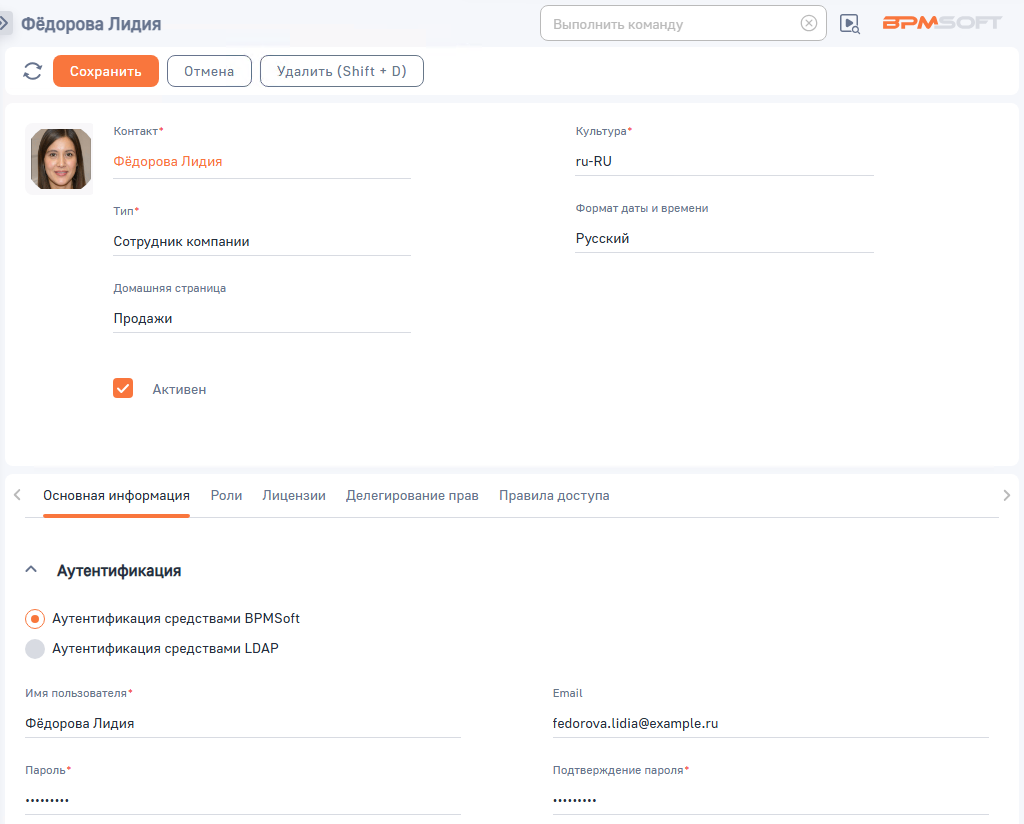
Task: Open the Формат даты и времени dropdown
Action: click(x=724, y=238)
